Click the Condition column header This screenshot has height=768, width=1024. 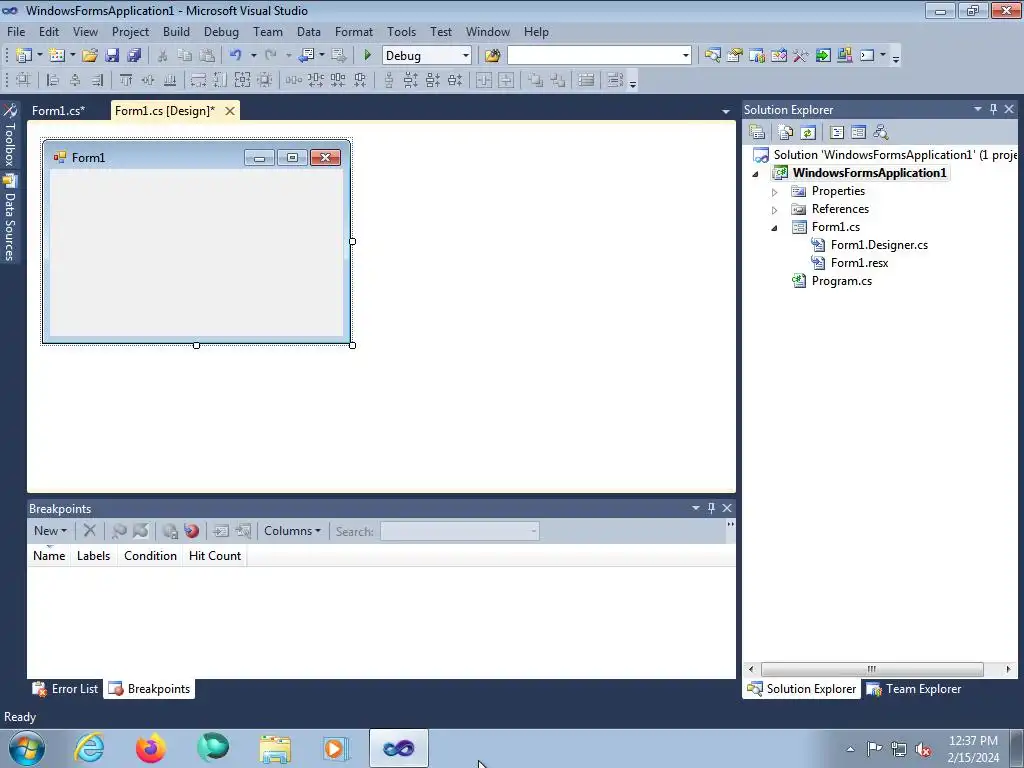150,556
